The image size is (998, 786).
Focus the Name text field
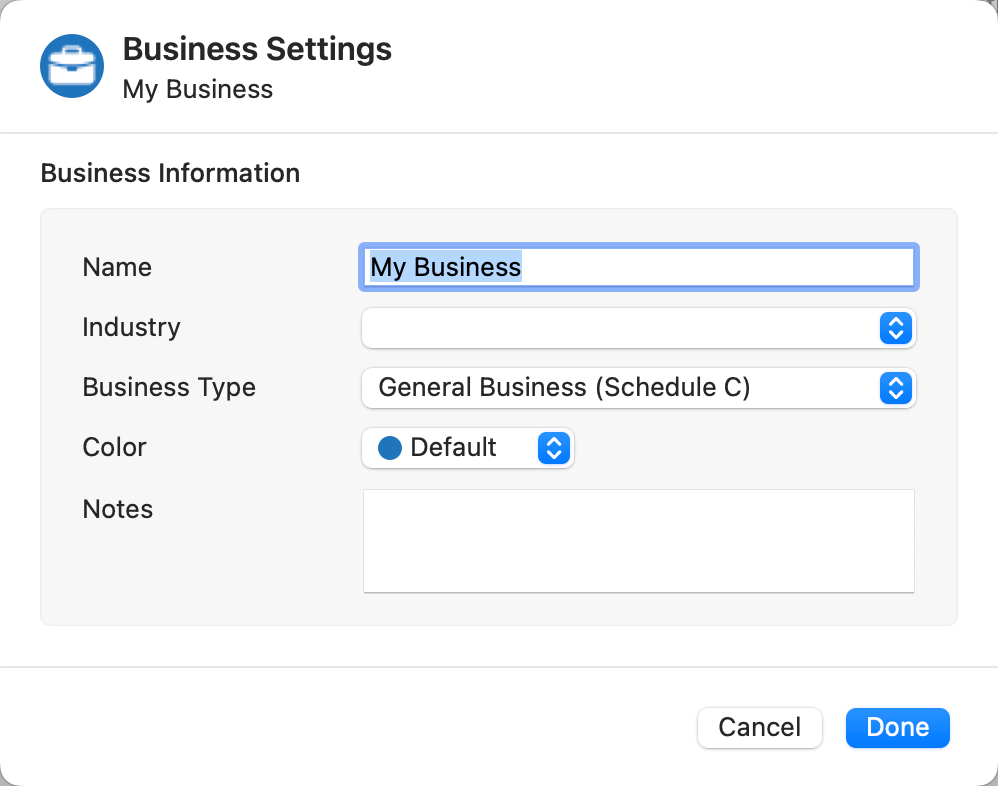tap(638, 267)
